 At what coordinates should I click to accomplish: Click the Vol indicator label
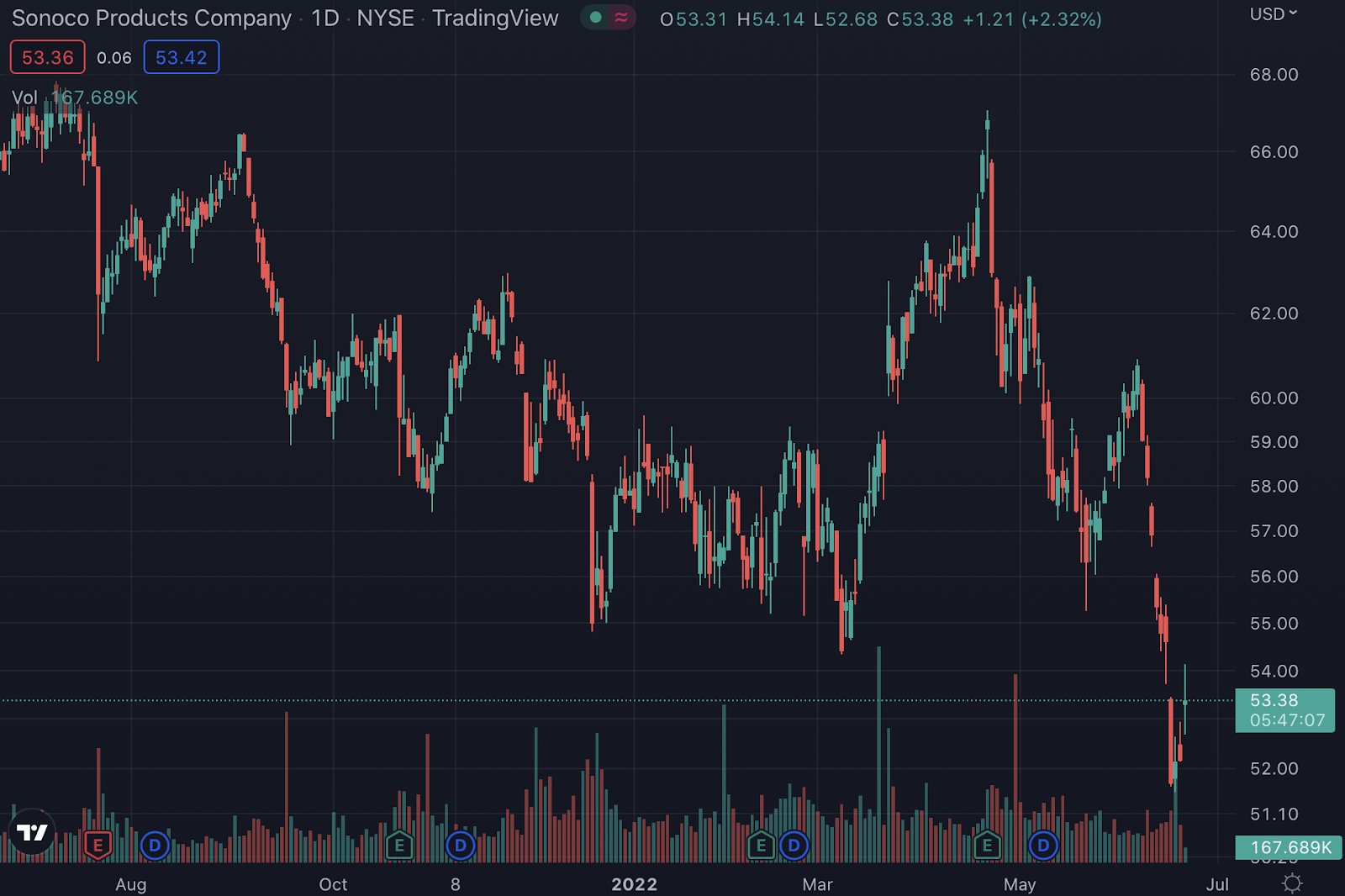pyautogui.click(x=24, y=98)
